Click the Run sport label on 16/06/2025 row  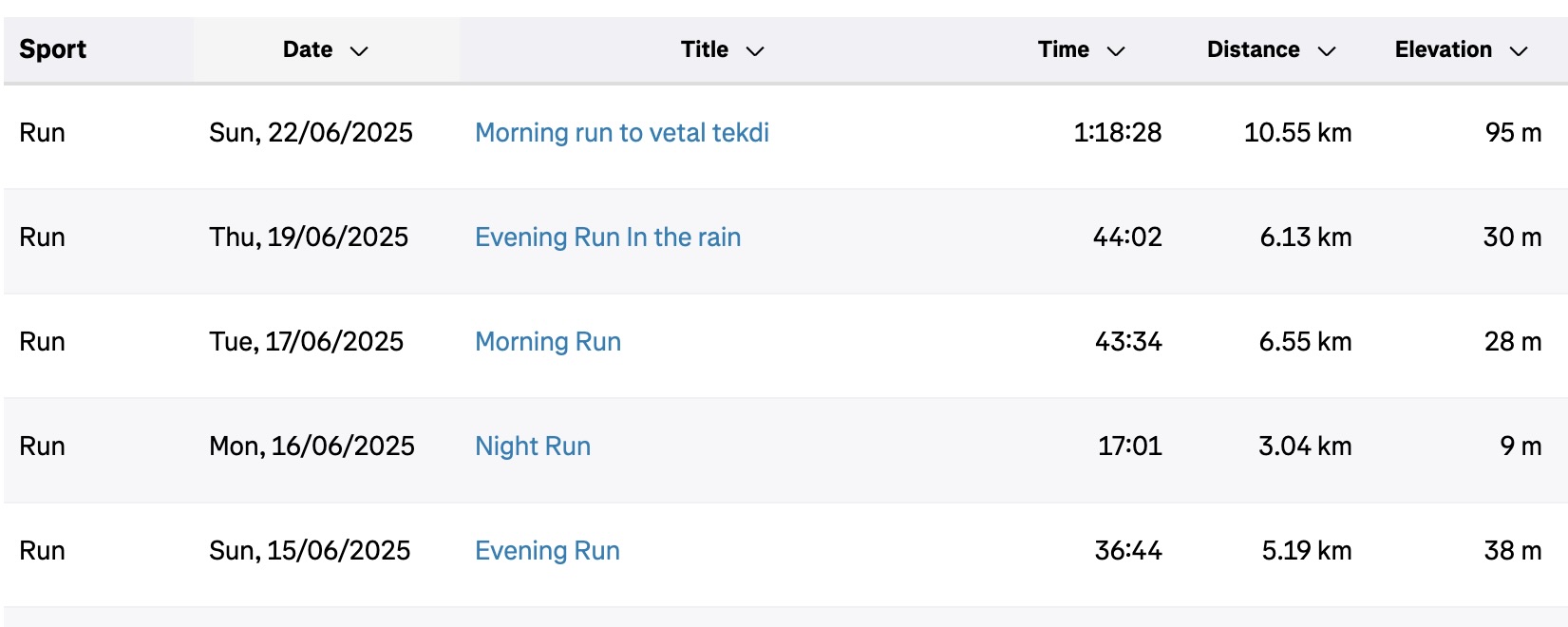43,446
